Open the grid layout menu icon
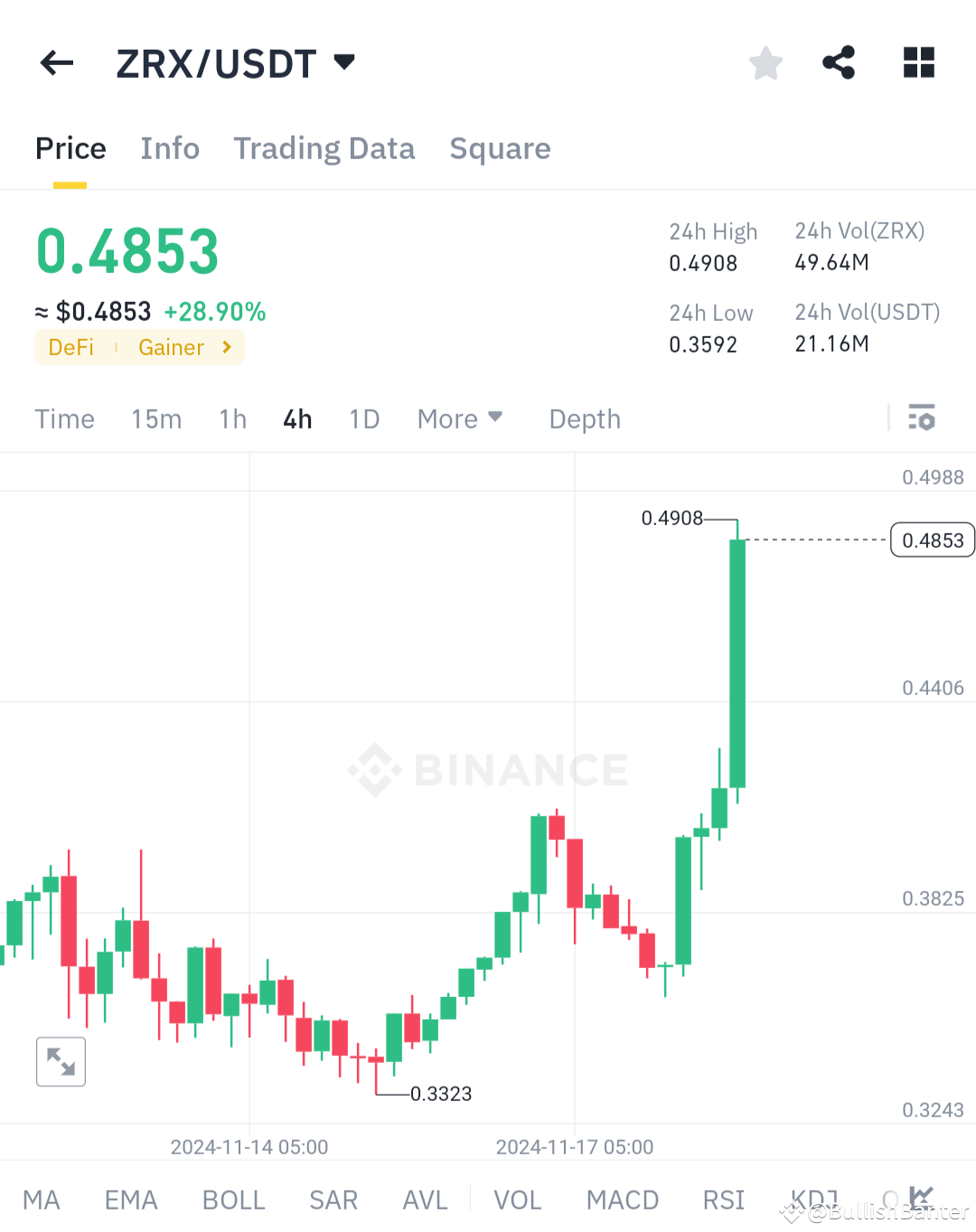 pos(918,62)
